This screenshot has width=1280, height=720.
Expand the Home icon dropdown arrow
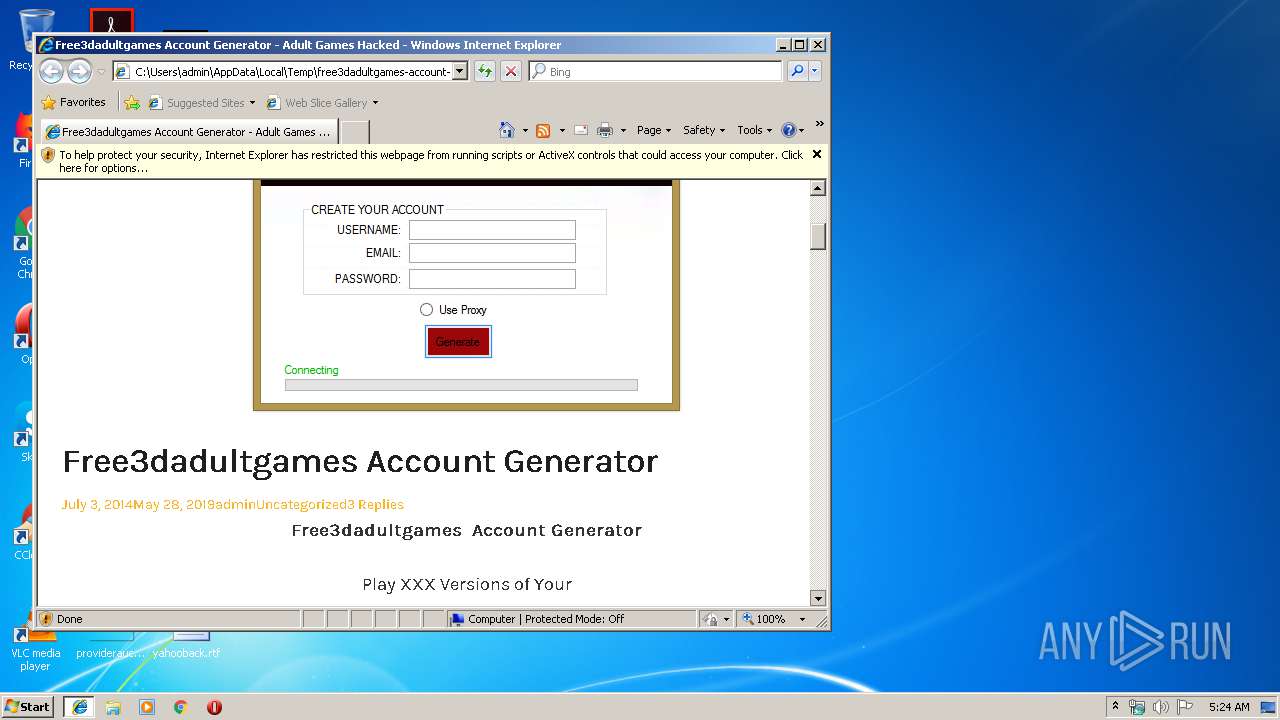[525, 130]
